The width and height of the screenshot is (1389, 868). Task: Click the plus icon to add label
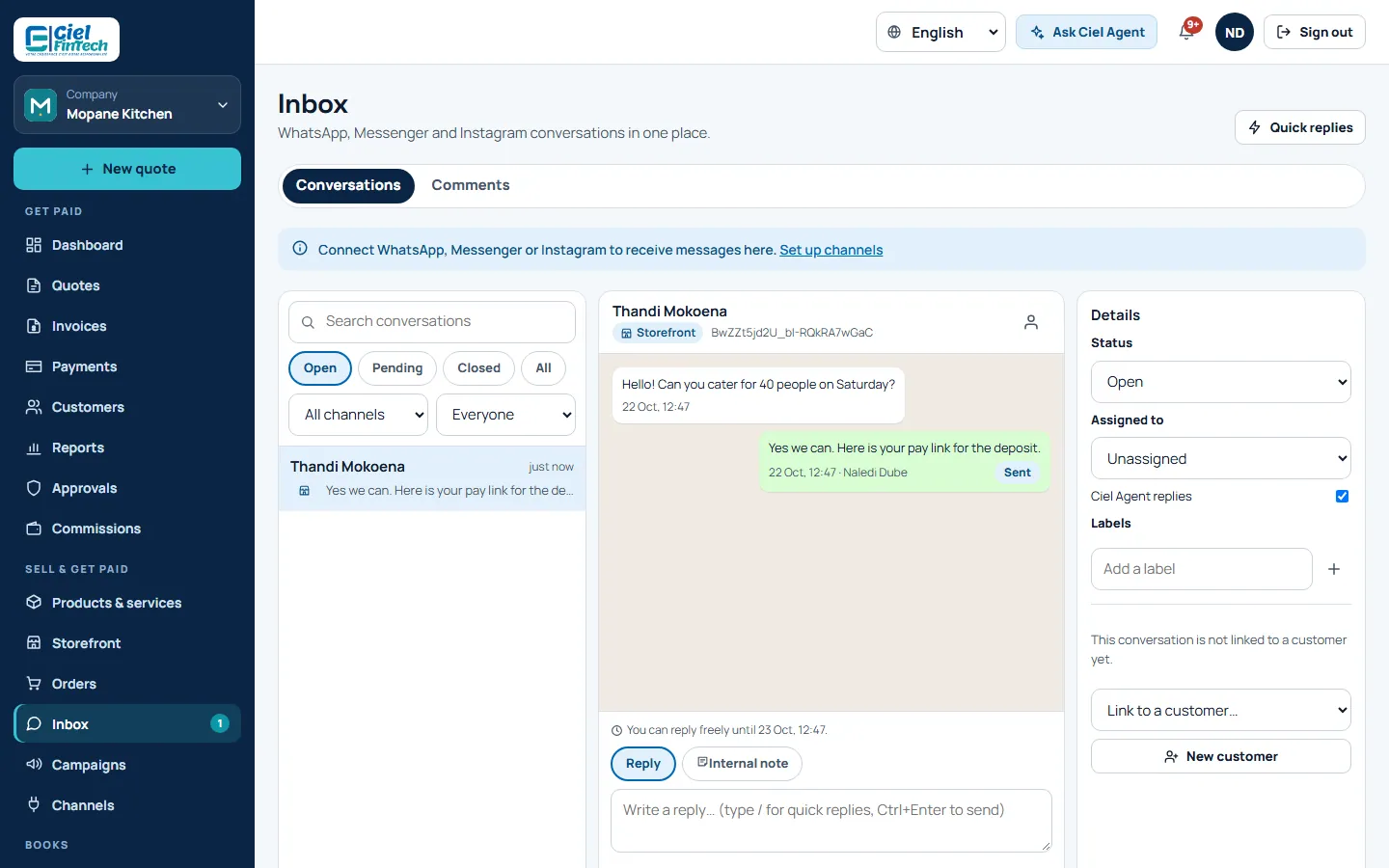(x=1334, y=569)
